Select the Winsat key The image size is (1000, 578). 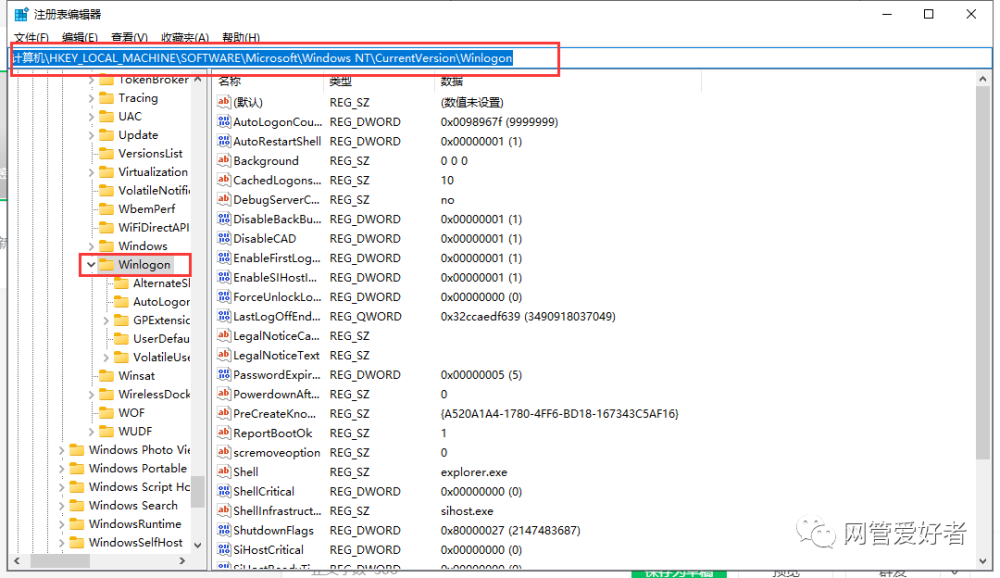pos(136,376)
